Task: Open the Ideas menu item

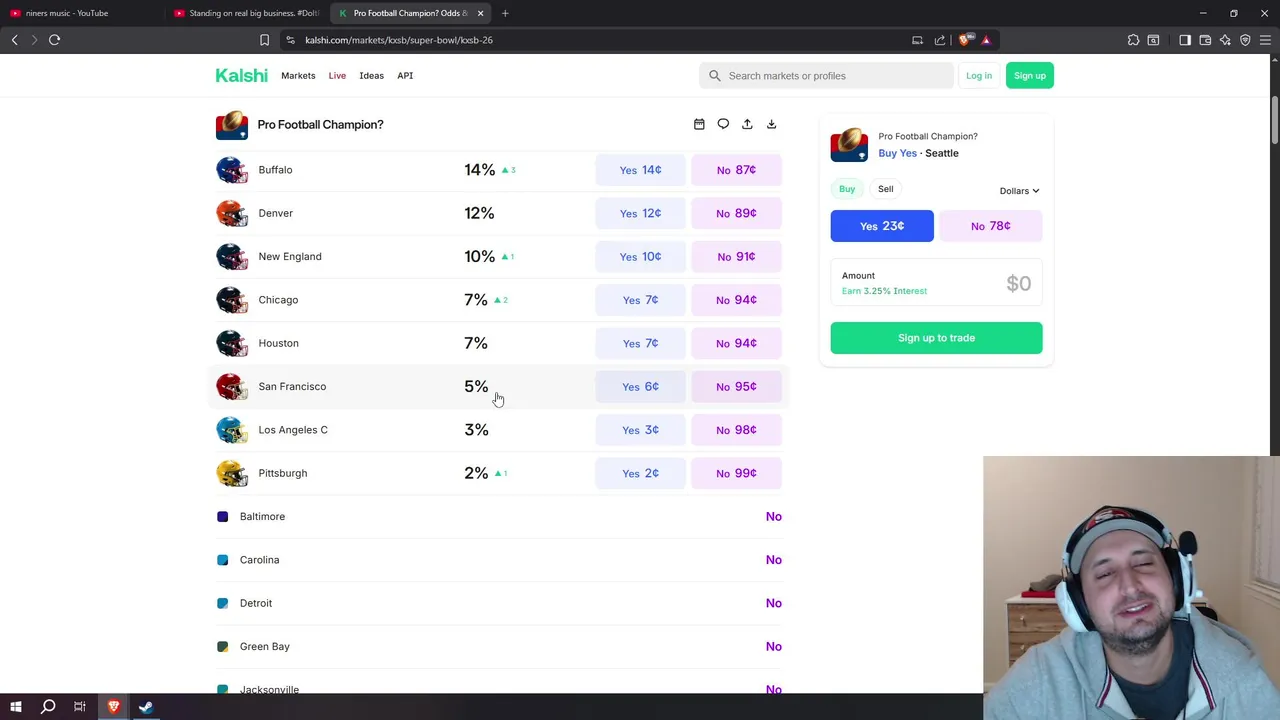Action: coord(371,76)
